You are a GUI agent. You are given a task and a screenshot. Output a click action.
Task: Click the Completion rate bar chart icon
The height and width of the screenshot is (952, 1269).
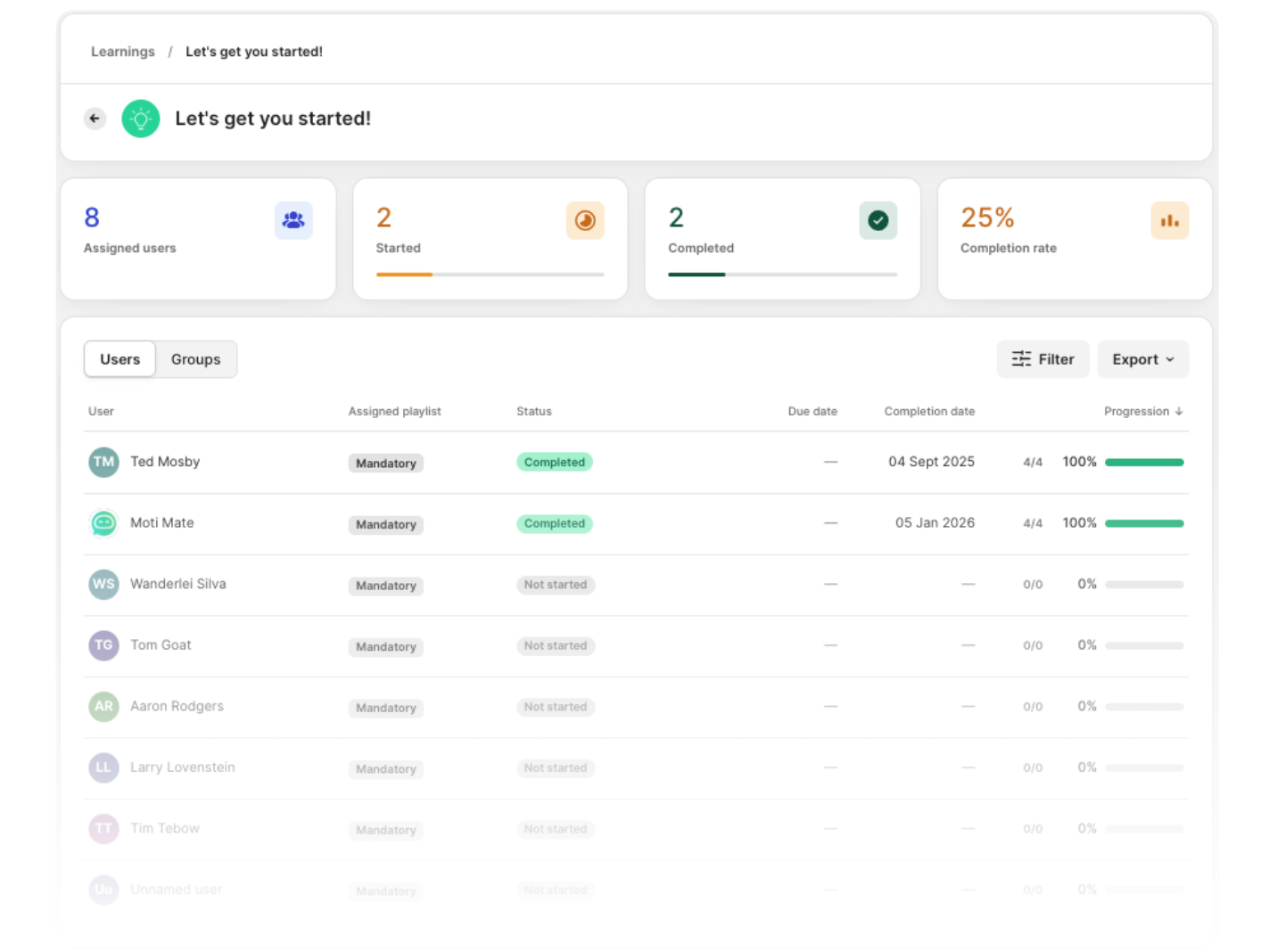pyautogui.click(x=1170, y=220)
